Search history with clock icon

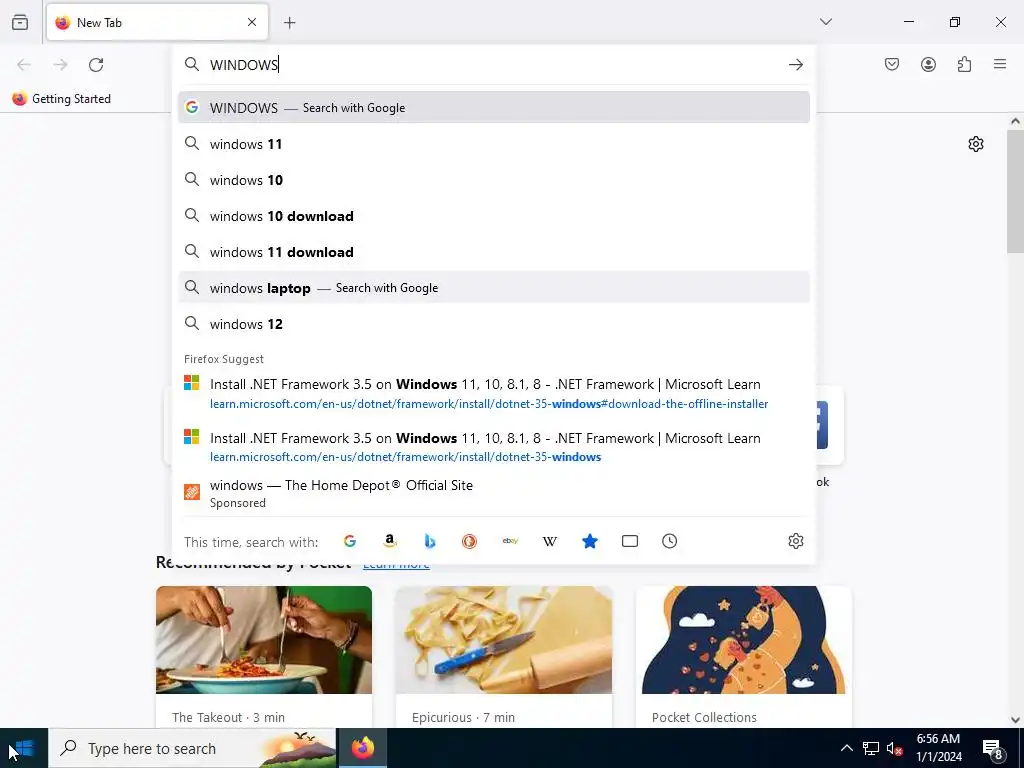669,541
